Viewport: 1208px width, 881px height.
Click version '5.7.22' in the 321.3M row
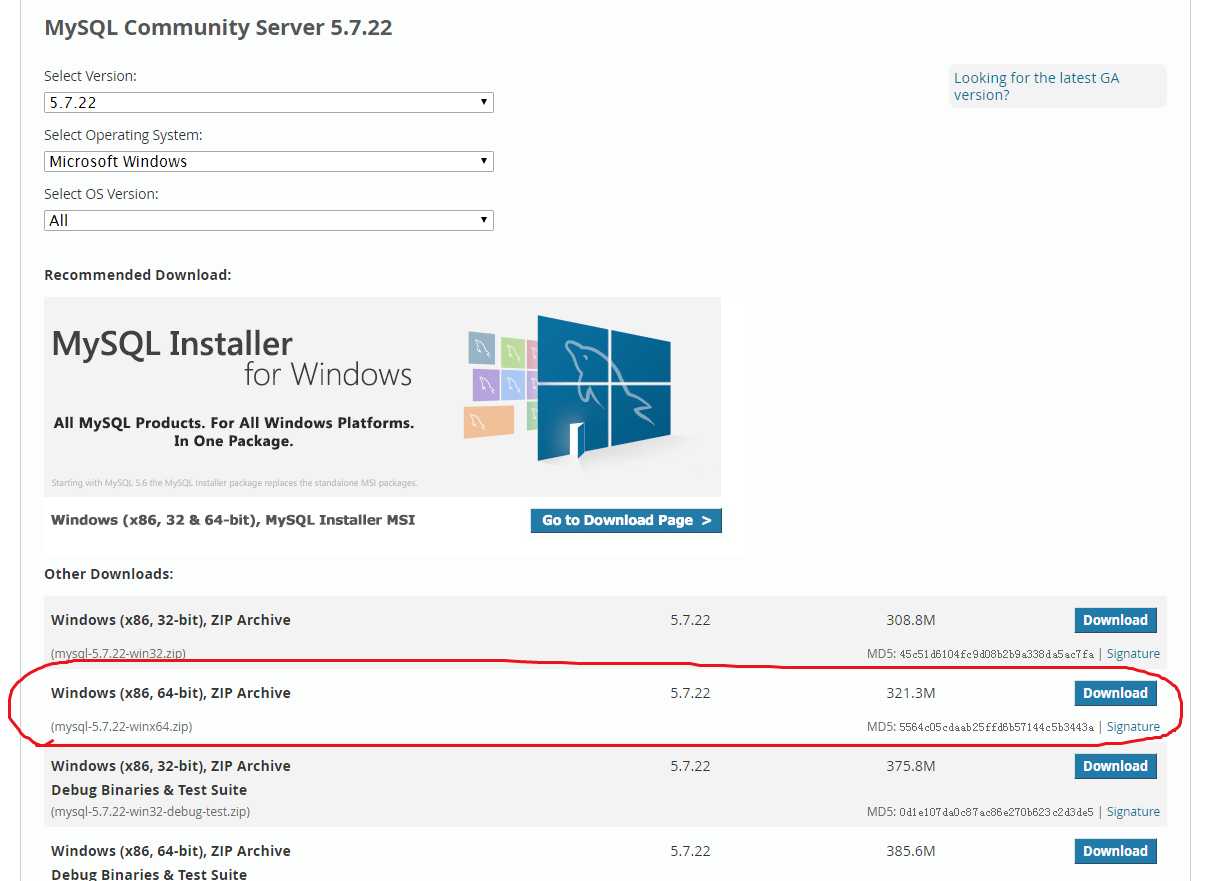click(690, 693)
